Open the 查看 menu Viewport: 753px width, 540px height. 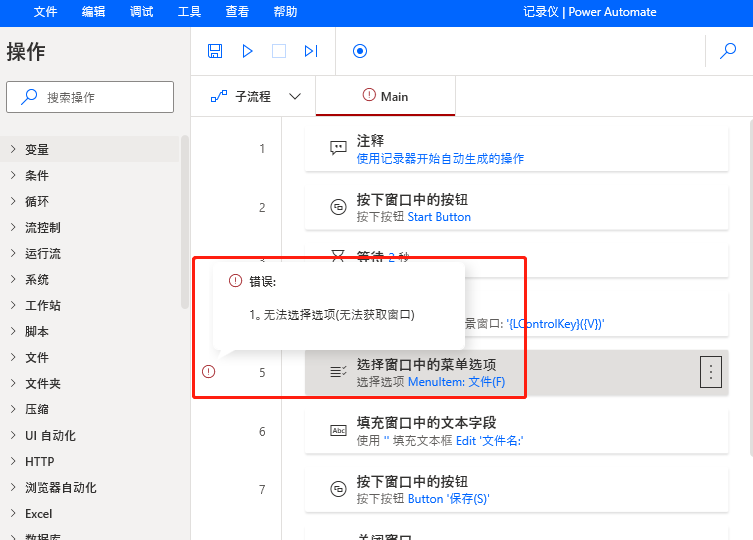(237, 12)
